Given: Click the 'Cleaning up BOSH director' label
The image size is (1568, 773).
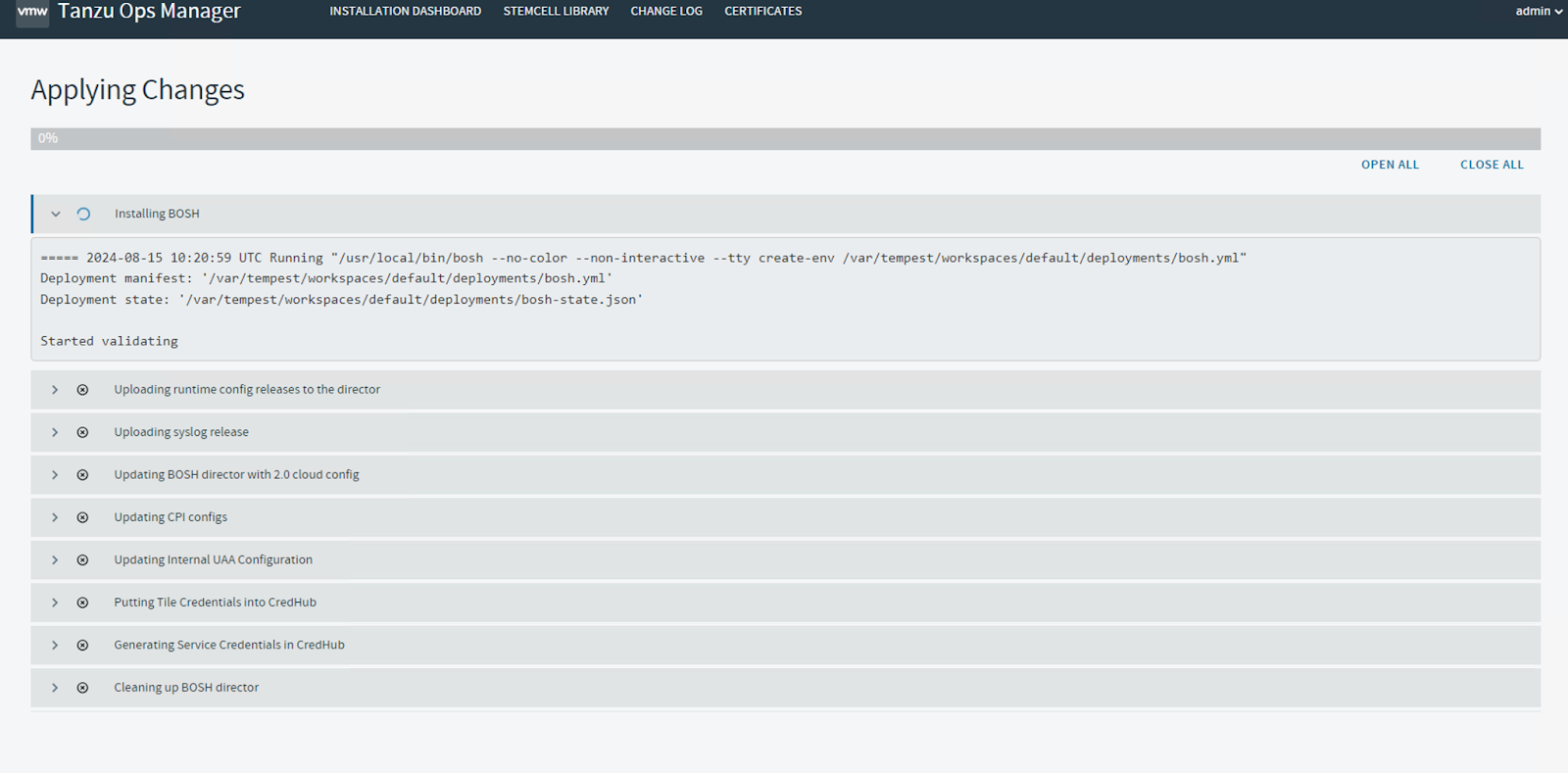Looking at the screenshot, I should pos(186,688).
